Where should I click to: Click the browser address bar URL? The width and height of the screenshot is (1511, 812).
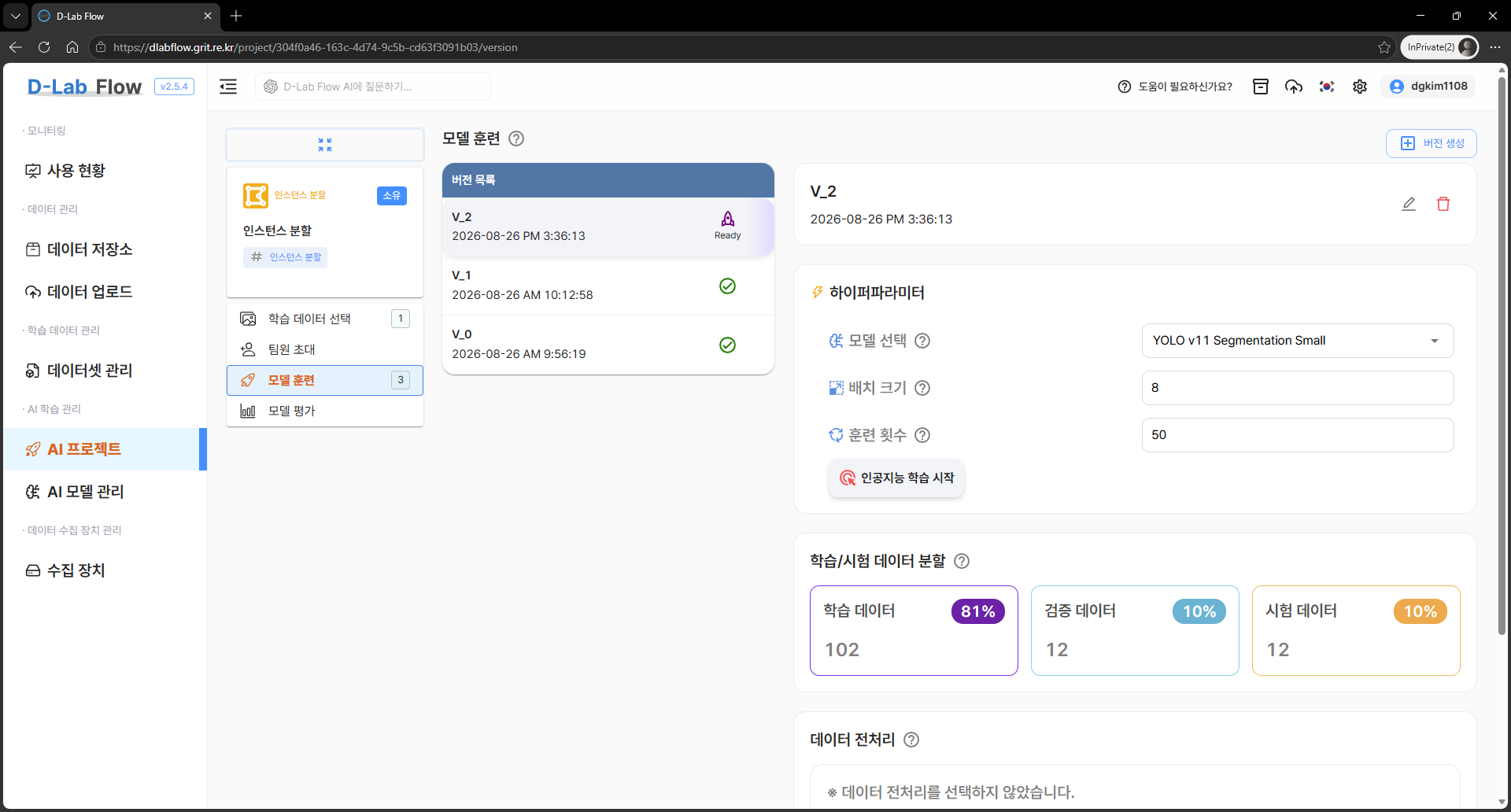coord(315,47)
